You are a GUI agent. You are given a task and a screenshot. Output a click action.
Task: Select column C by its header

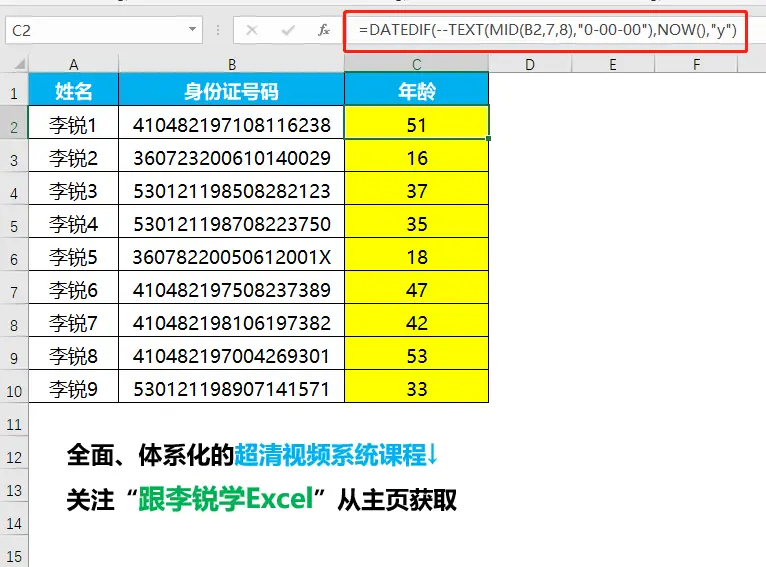click(x=416, y=64)
